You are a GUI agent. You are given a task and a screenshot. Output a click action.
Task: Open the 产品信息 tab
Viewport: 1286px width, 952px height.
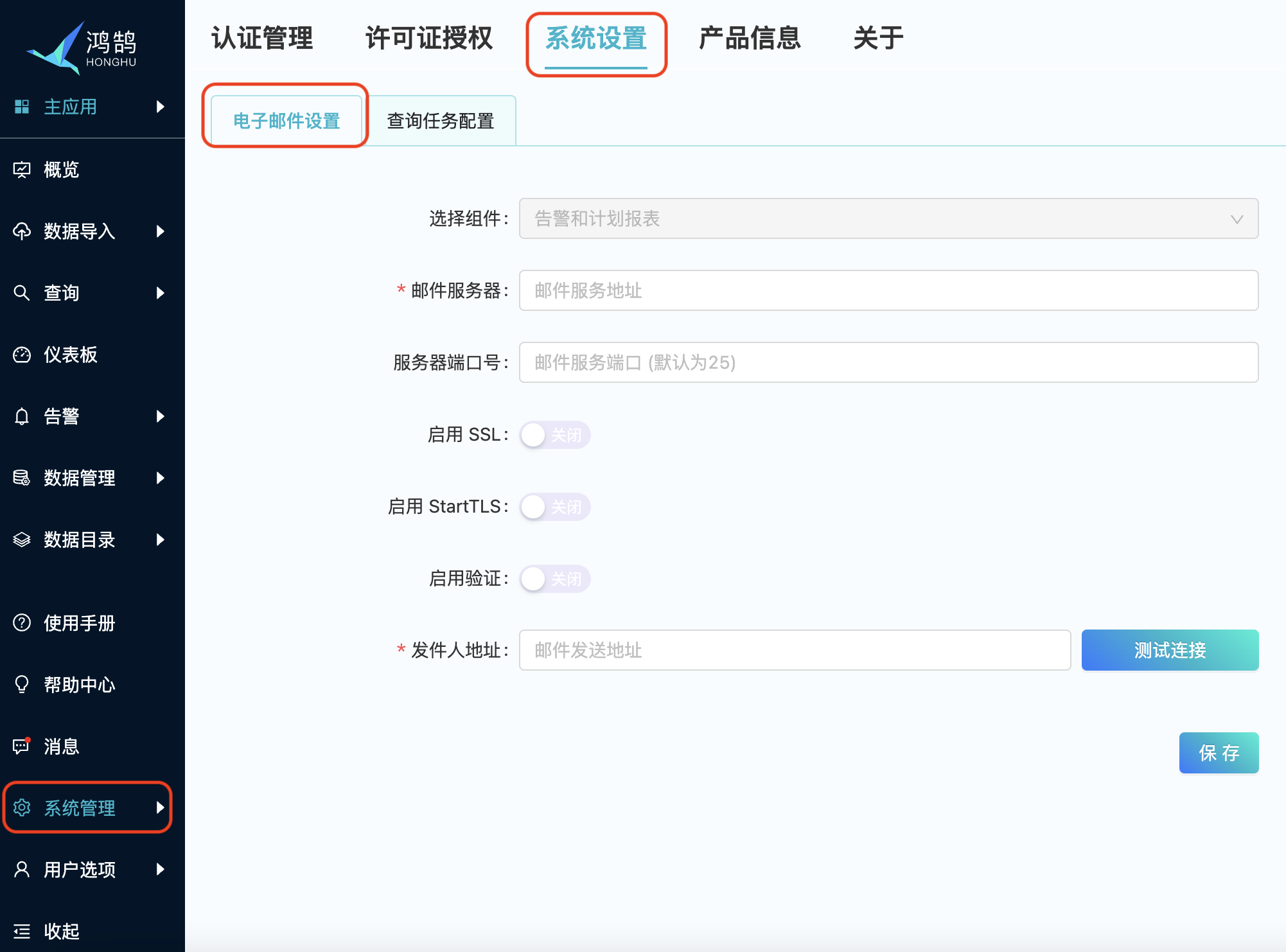click(750, 39)
